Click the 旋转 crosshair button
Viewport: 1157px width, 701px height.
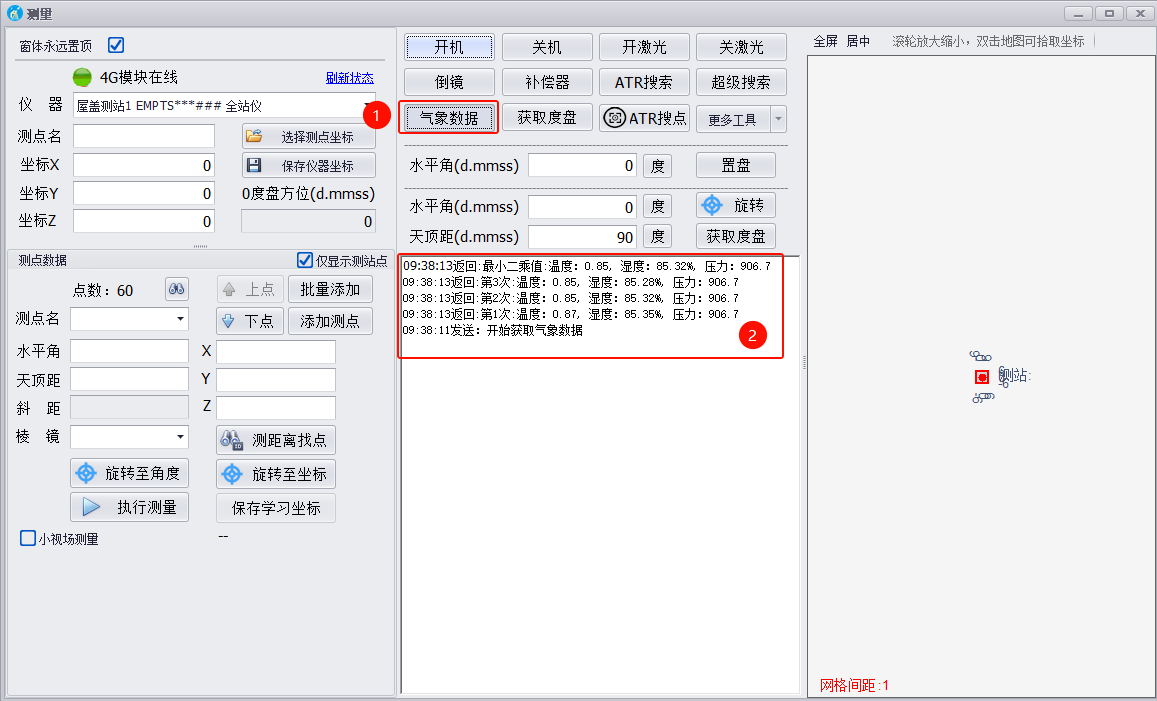coord(735,205)
